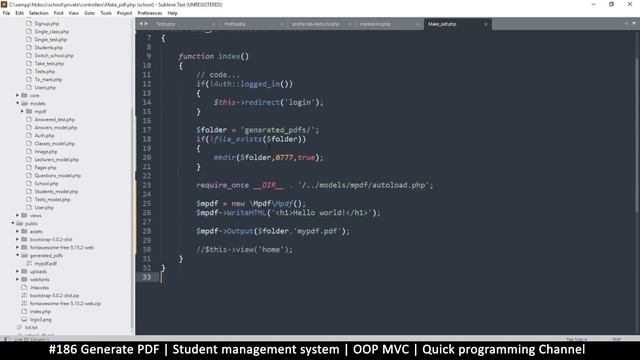Viewport: 640px width, 360px height.
Task: Open mypdf.pdf in generated_pdfs folder
Action: 45,264
